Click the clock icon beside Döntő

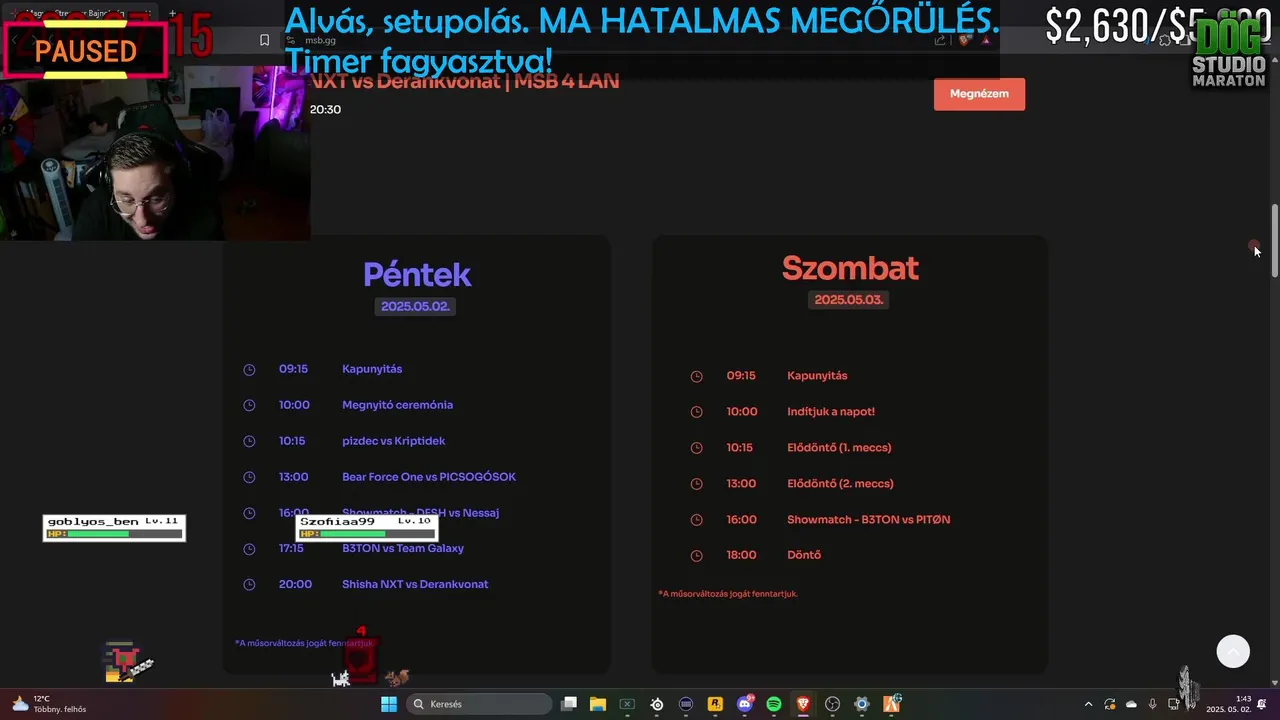(697, 556)
